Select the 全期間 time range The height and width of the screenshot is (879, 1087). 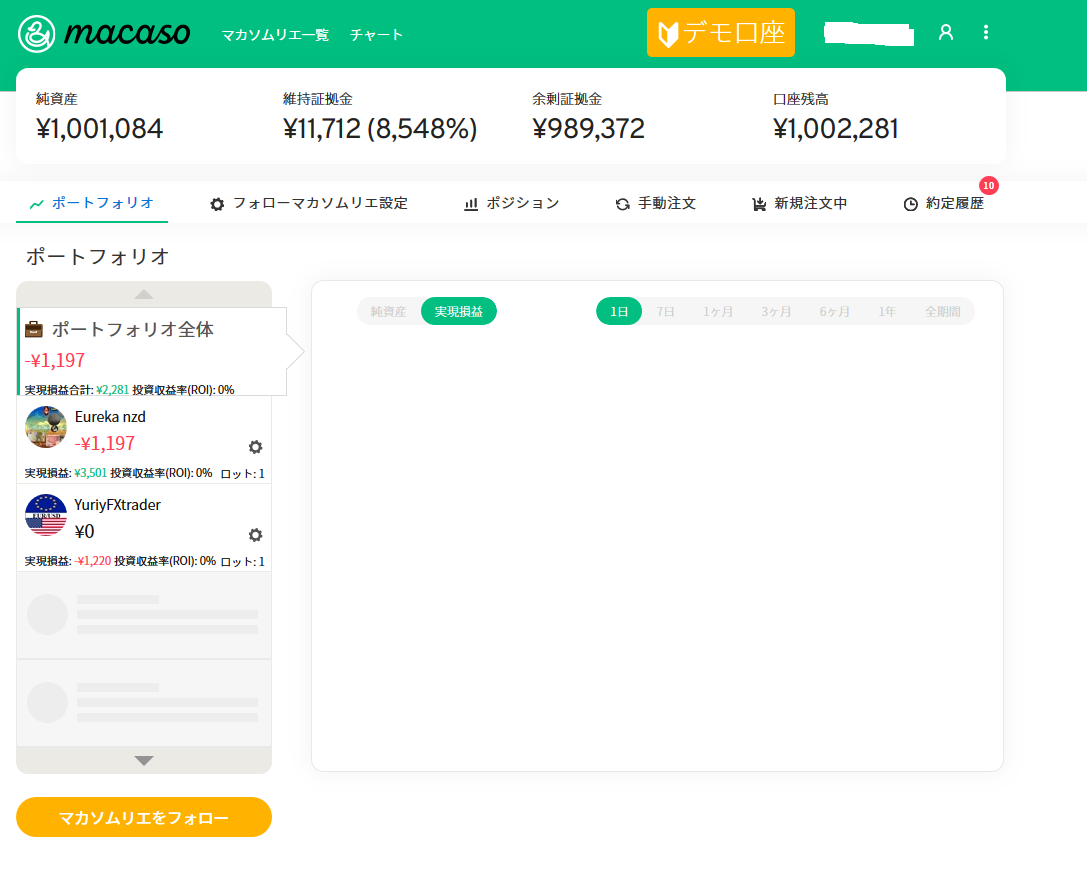[x=942, y=312]
